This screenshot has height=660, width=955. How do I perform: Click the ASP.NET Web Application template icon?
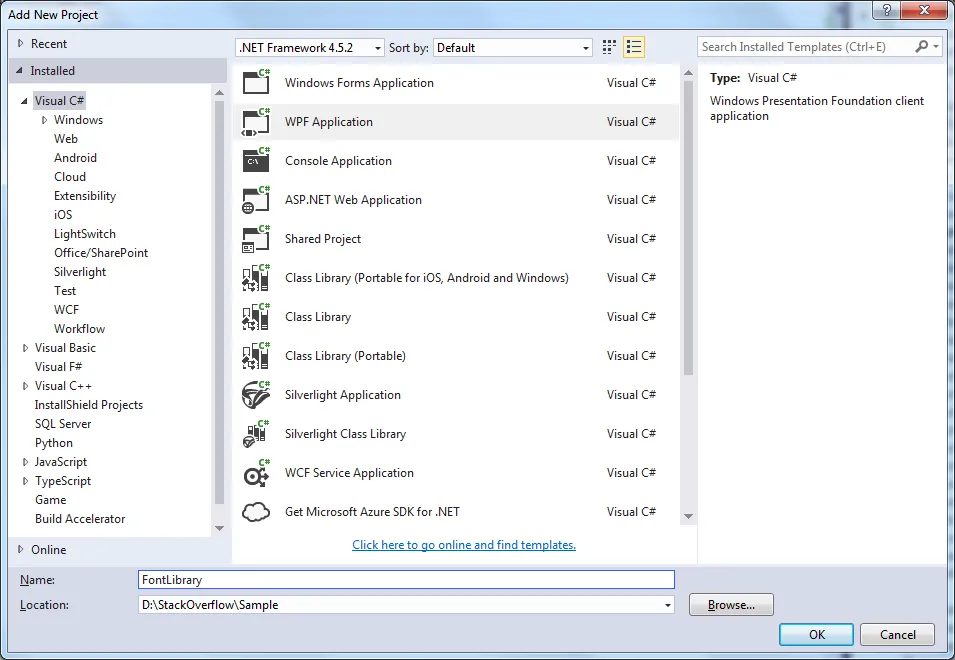256,199
